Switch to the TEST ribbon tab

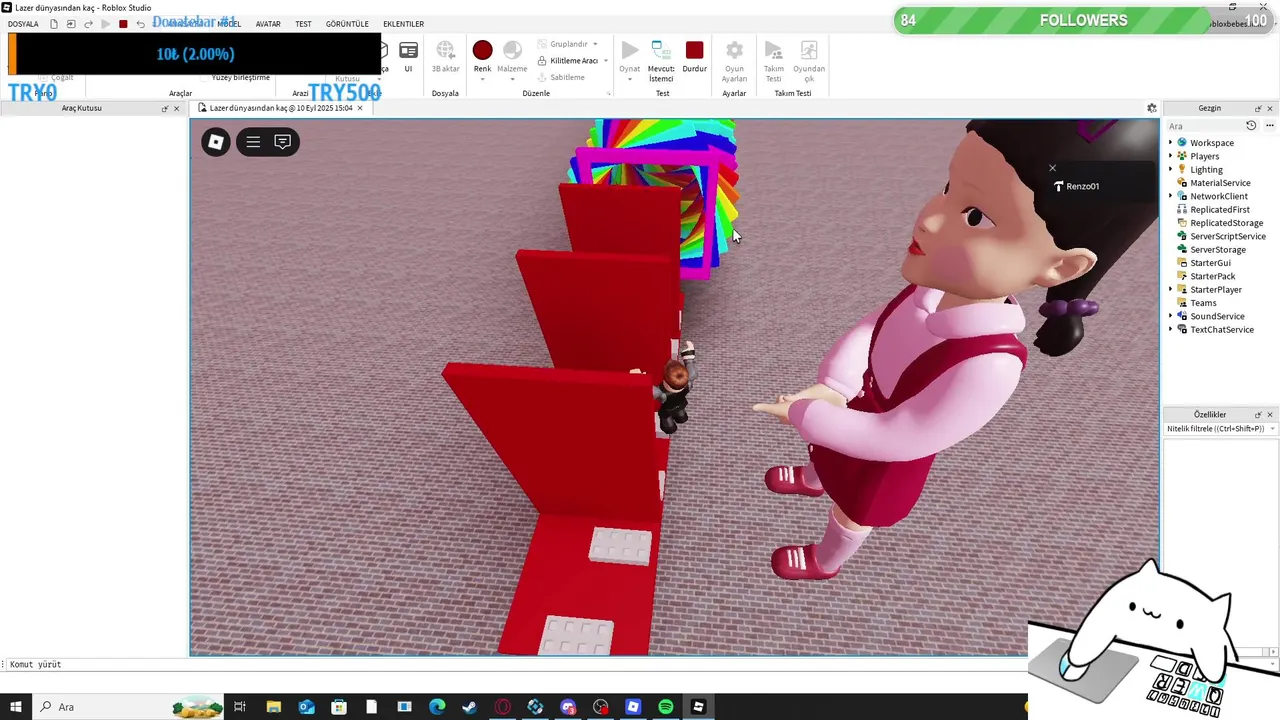(x=303, y=24)
